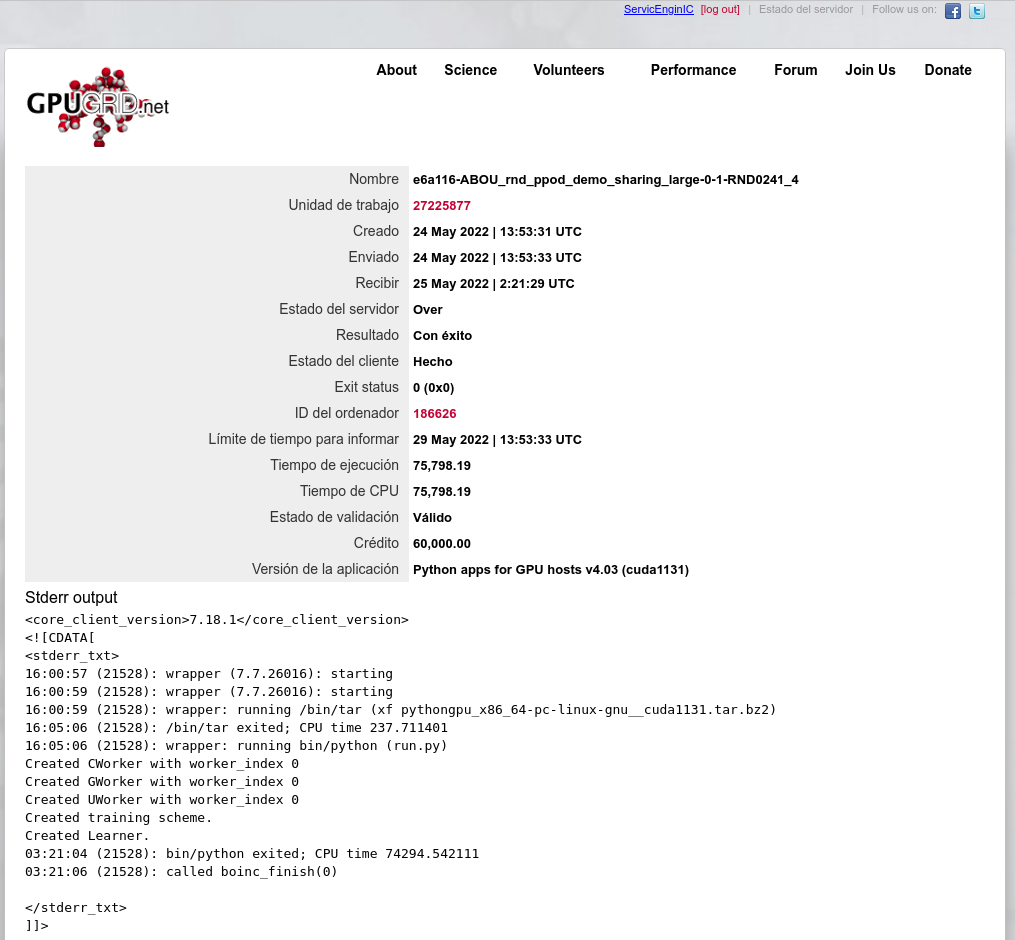Viewport: 1015px width, 940px height.
Task: Click the Unidad de trabajo label
Action: (x=343, y=205)
